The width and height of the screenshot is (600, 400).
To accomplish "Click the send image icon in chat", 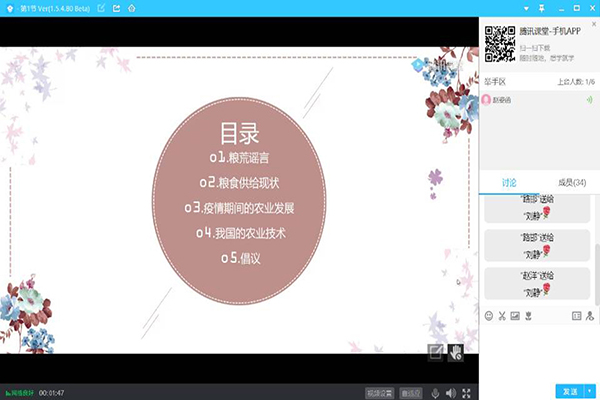I will [515, 316].
